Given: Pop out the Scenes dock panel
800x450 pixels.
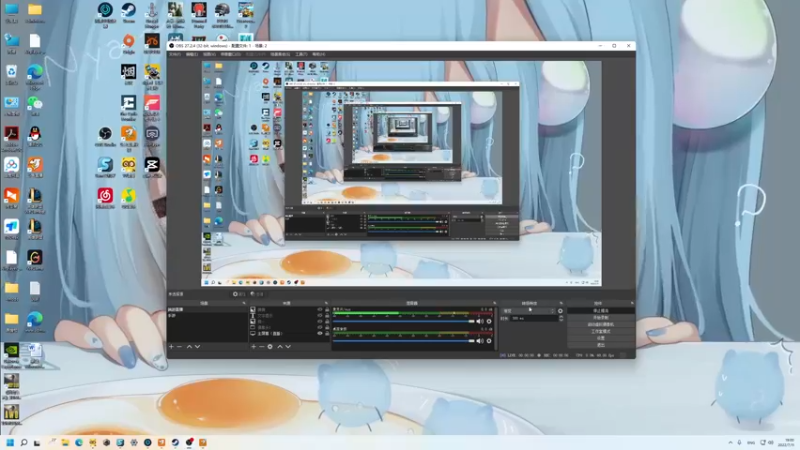Looking at the screenshot, I should pyautogui.click(x=244, y=303).
